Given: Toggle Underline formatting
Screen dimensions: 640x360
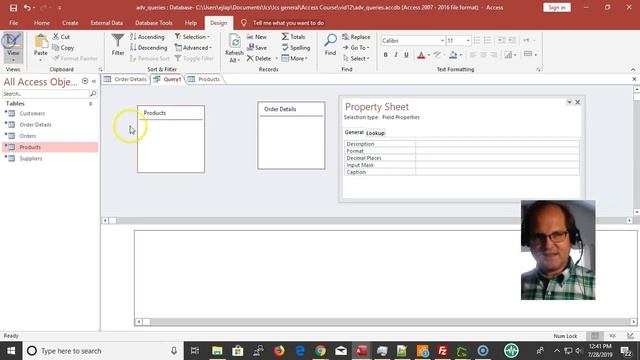Looking at the screenshot, I should [406, 55].
